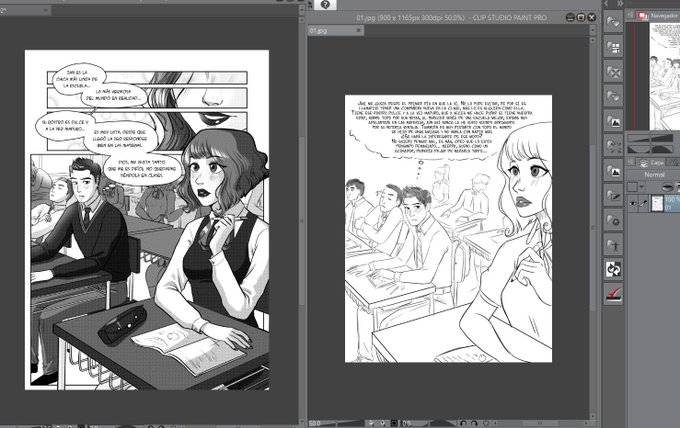This screenshot has width=680, height=428.
Task: Click the rotate right icon in 01.jpg status bar
Action: [474, 423]
